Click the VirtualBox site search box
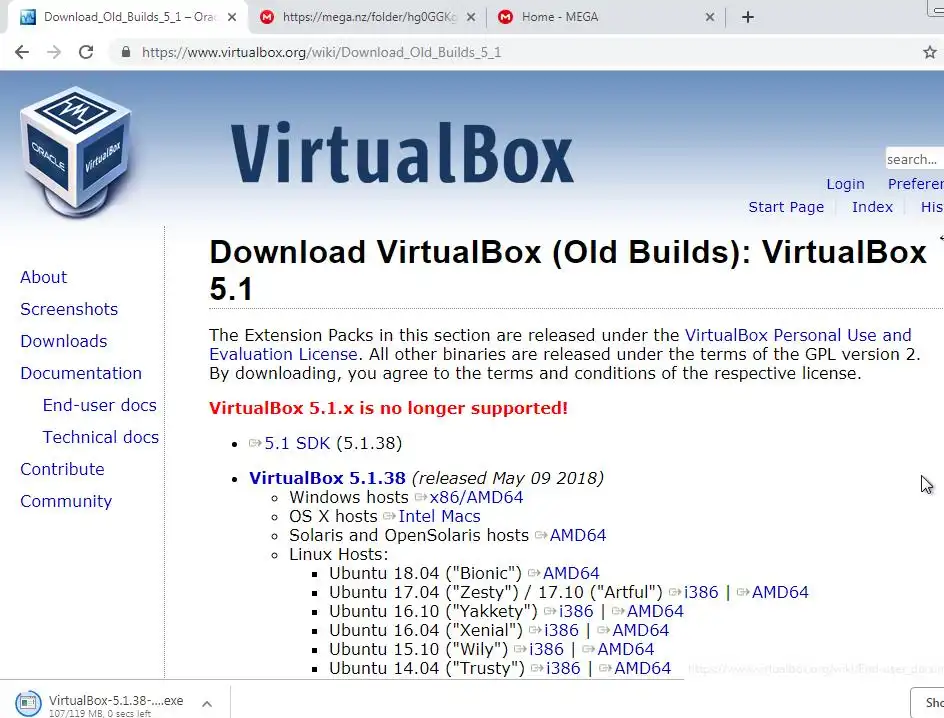944x718 pixels. coord(914,159)
